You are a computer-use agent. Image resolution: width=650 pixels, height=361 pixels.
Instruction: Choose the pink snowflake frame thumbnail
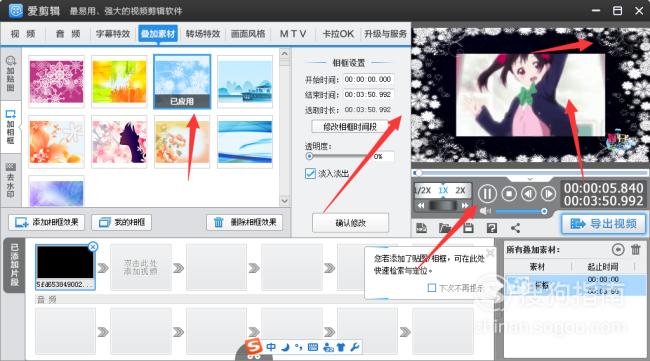point(56,82)
